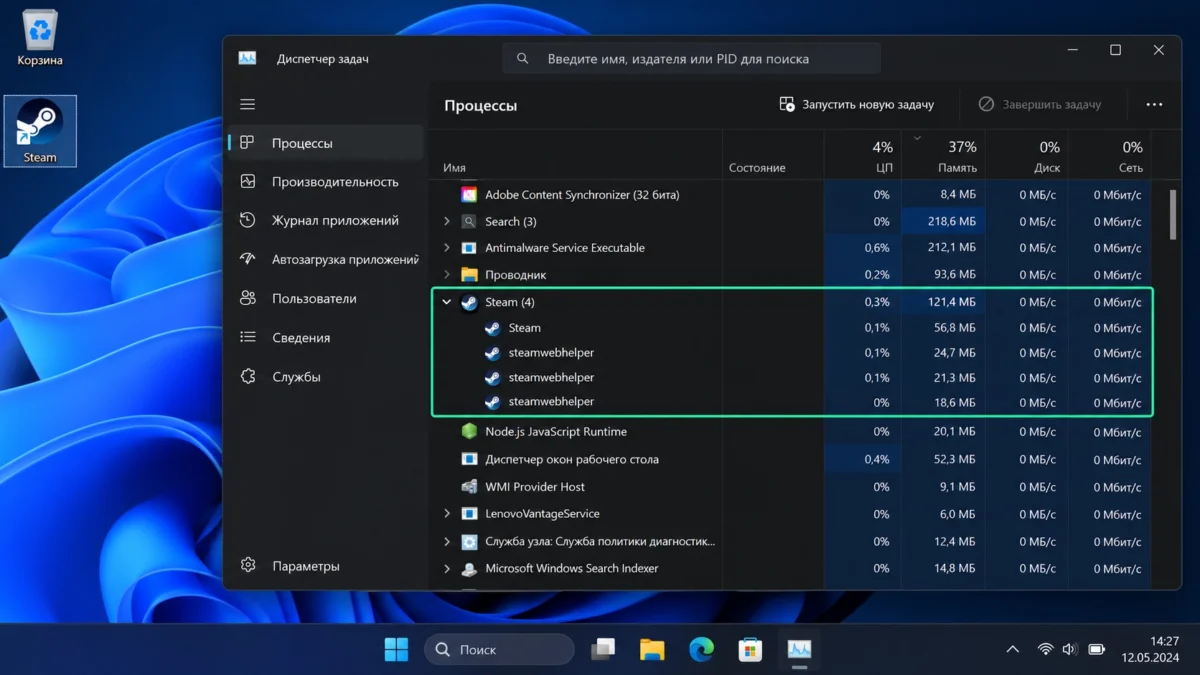
Task: Open the Автозагрузка приложений tab
Action: point(327,260)
